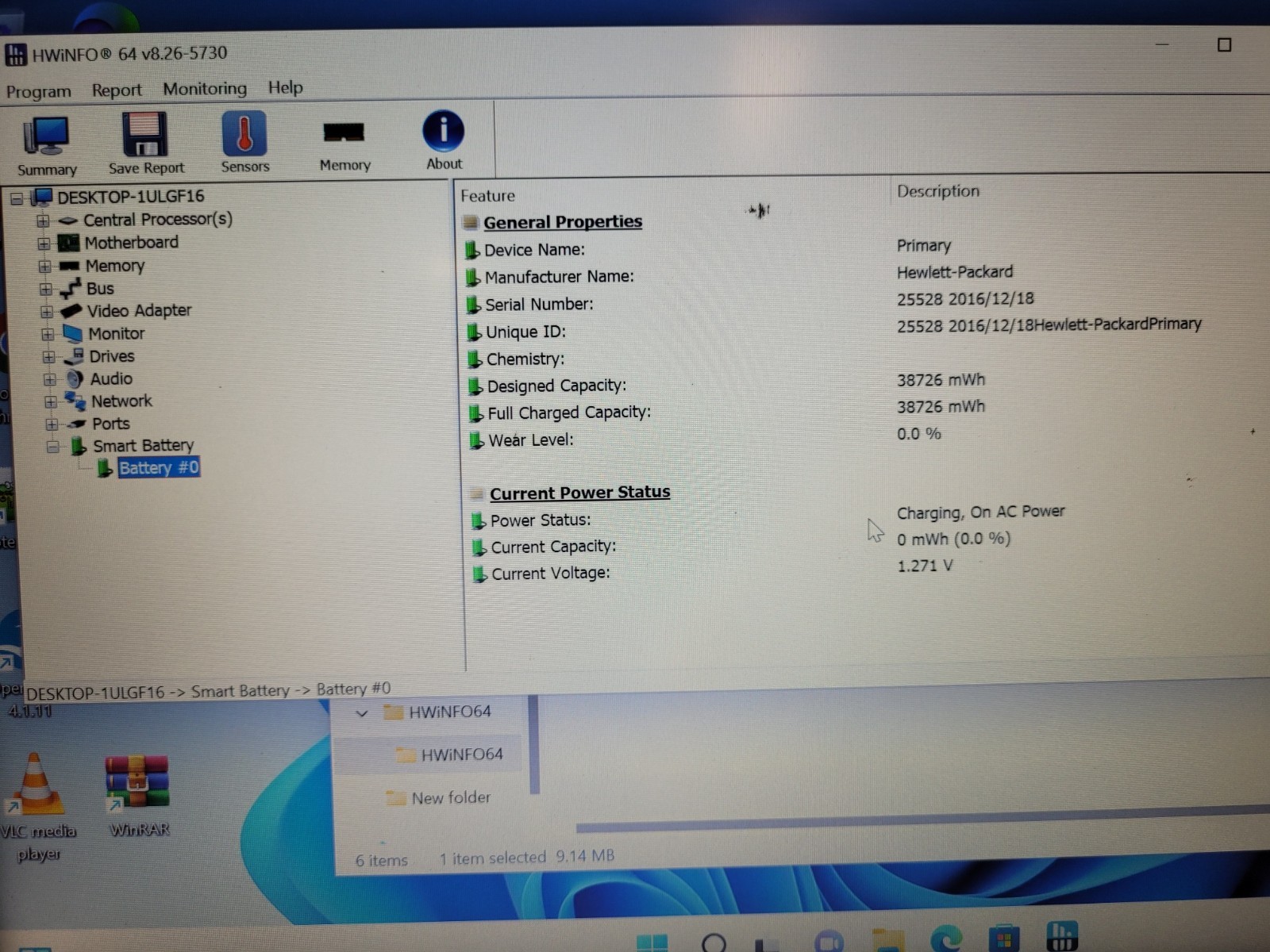Click the Manufacturer Name value Hewlett-Packard
This screenshot has height=952, width=1270.
955,272
